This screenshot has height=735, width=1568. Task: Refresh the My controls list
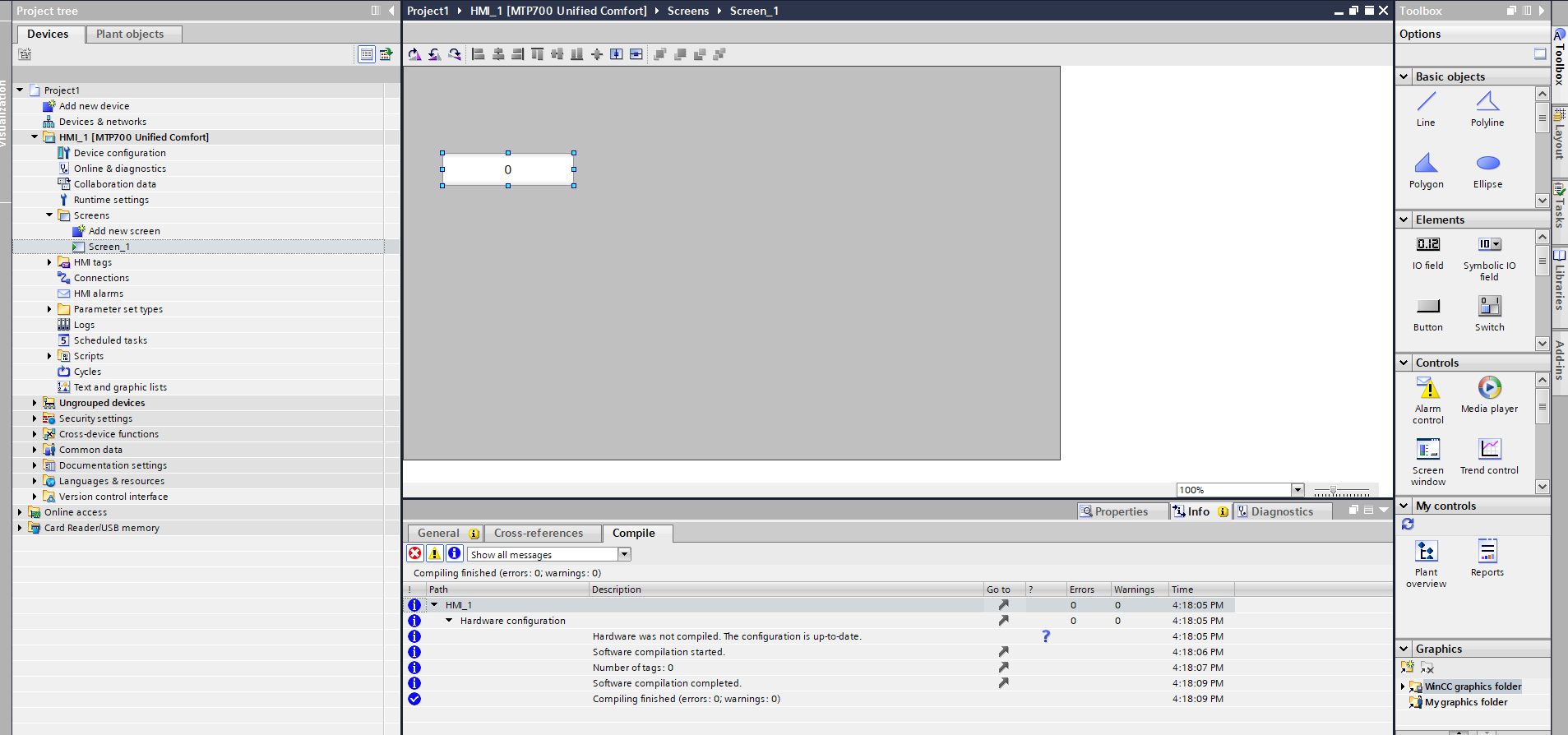pos(1408,524)
